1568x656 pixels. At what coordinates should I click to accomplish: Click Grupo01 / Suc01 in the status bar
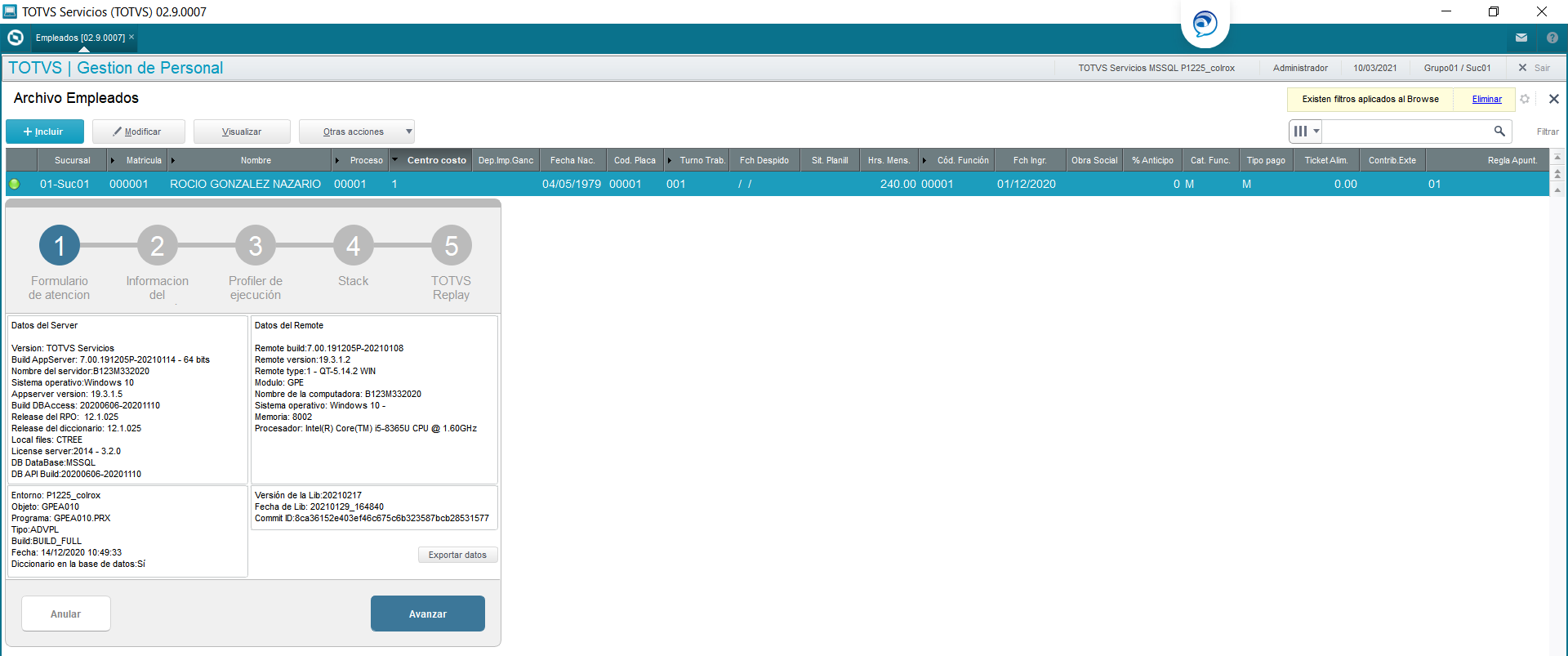click(x=1457, y=68)
